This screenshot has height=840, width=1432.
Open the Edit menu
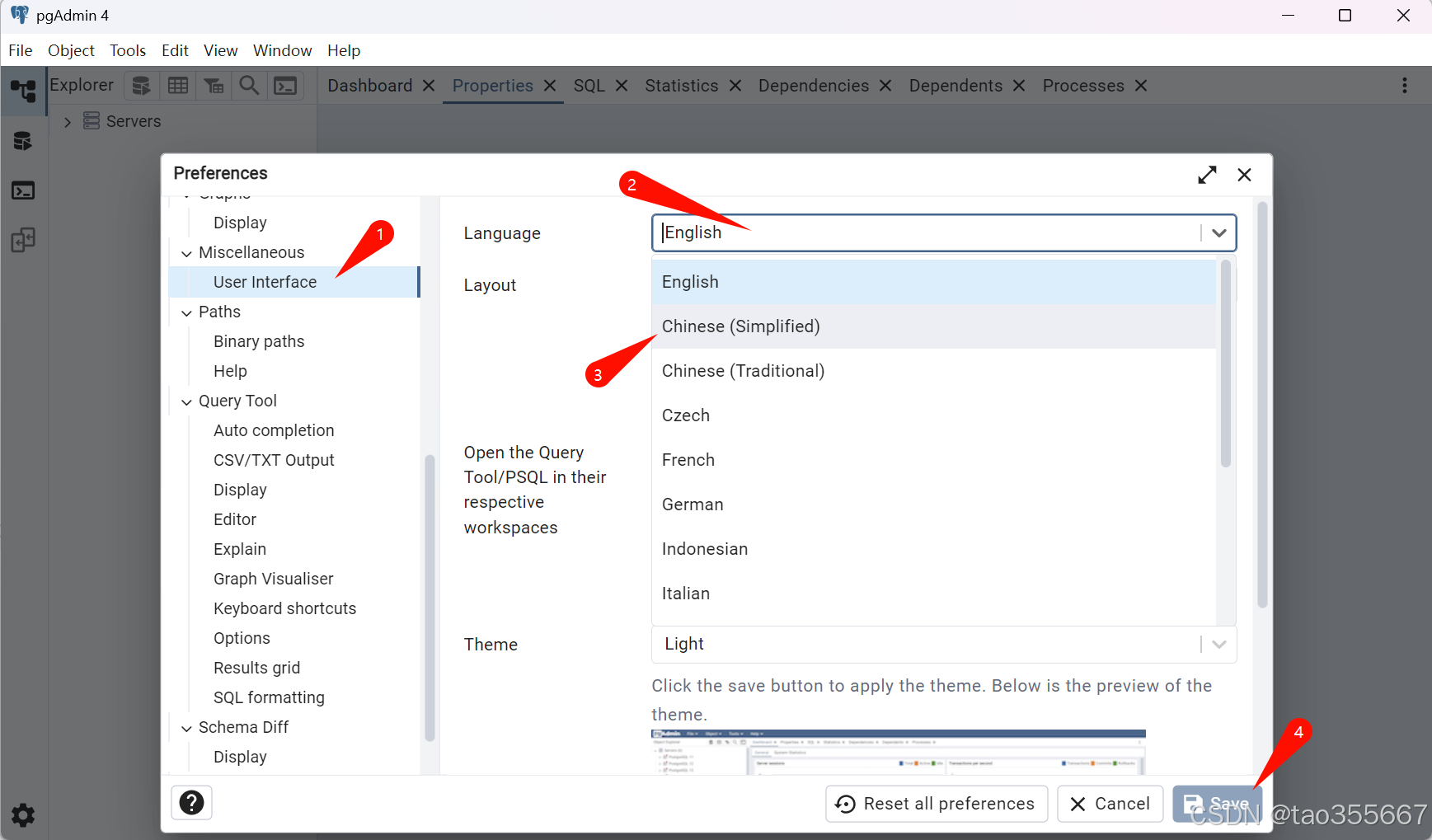[x=175, y=50]
